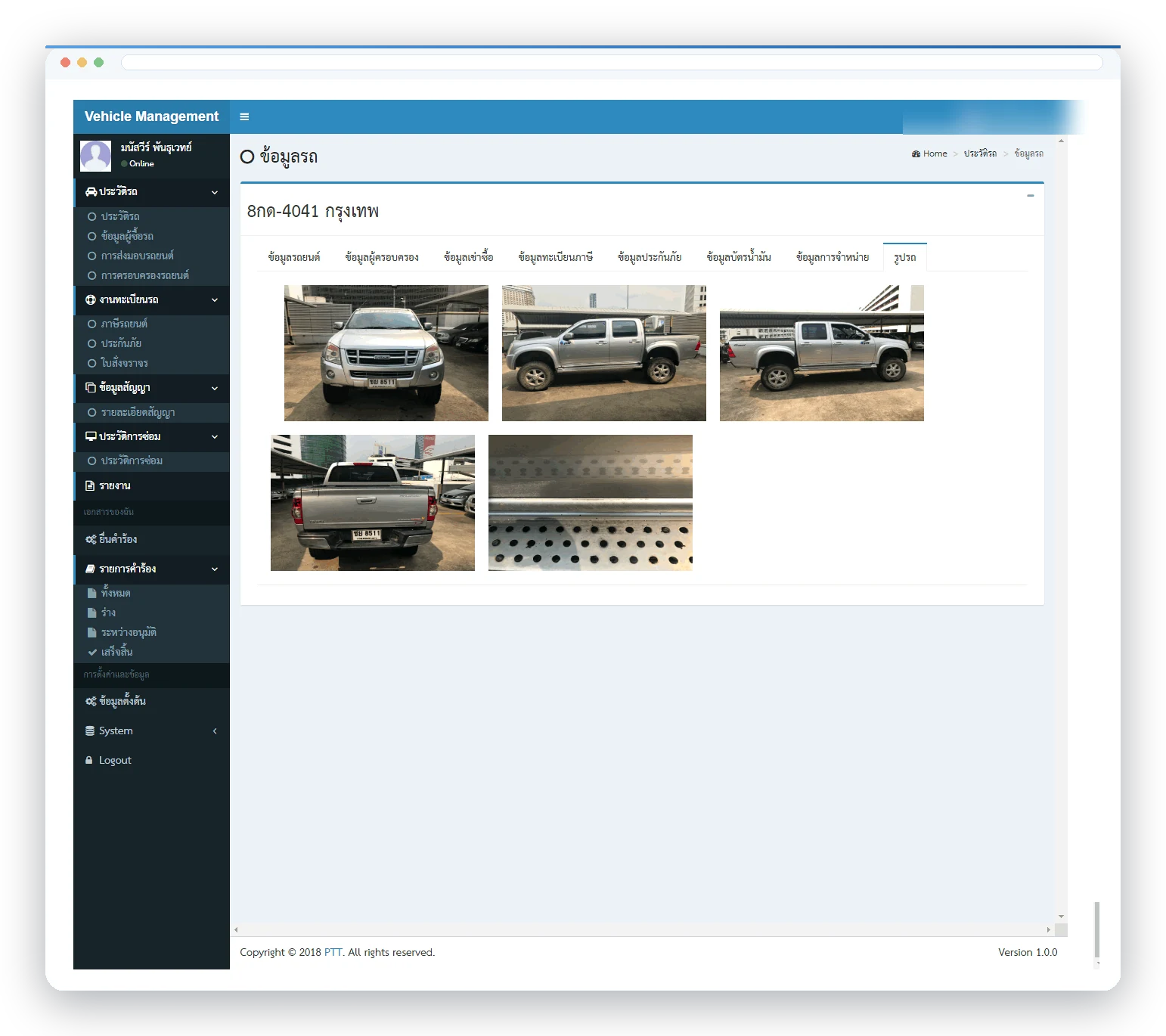The image size is (1166, 1036).
Task: Click the gears icon beside ยื่นคำร้อง
Action: point(91,539)
